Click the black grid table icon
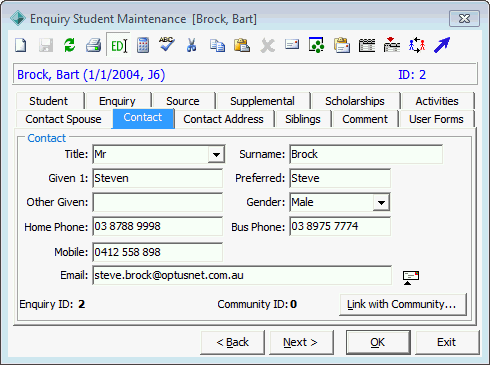 point(367,45)
